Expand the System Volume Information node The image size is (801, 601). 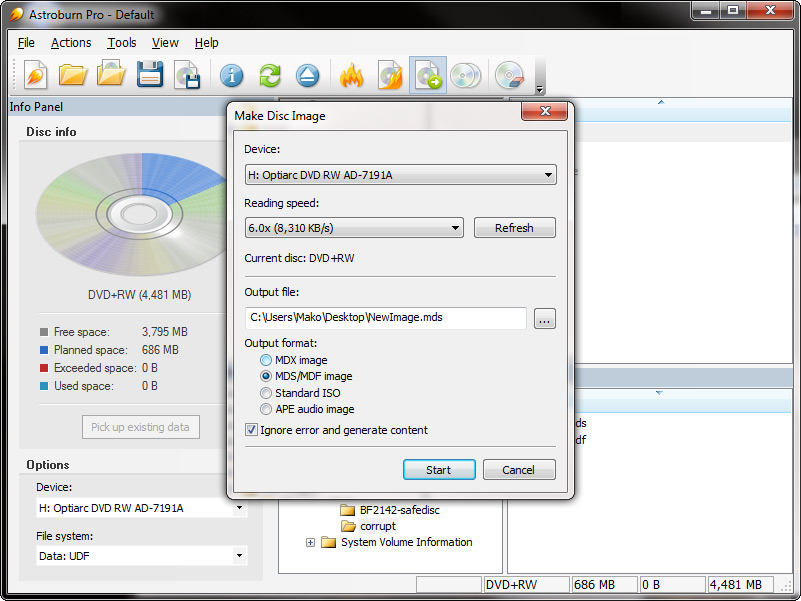click(x=310, y=543)
